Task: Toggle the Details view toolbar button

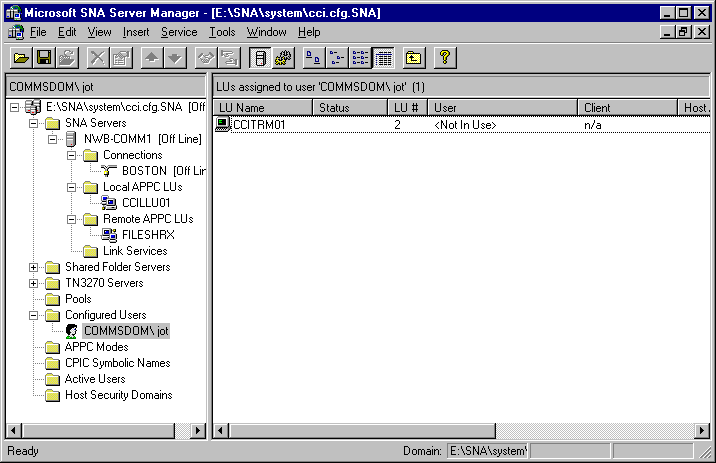Action: 383,57
